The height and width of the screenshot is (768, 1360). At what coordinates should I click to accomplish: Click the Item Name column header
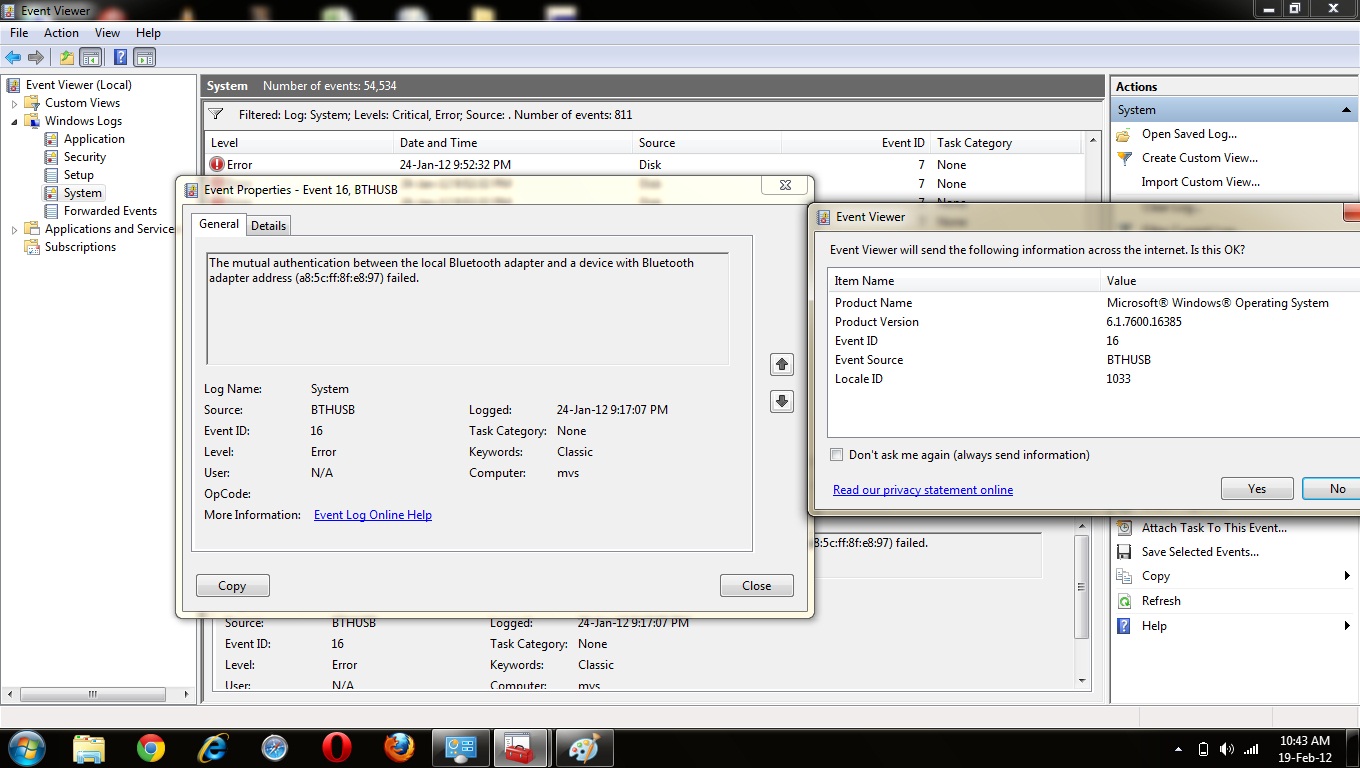963,281
